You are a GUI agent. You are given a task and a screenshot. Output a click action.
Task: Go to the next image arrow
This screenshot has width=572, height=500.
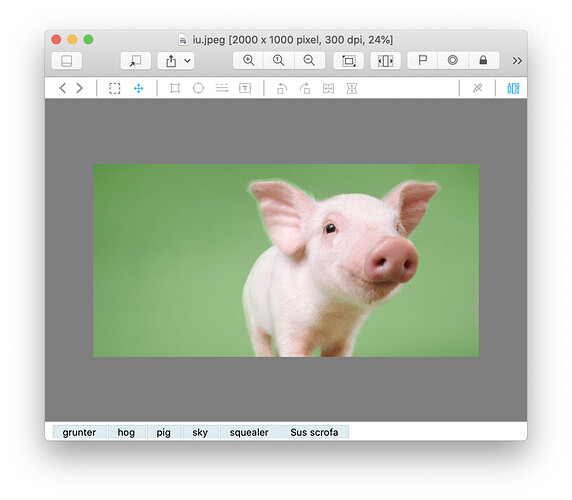pyautogui.click(x=80, y=88)
